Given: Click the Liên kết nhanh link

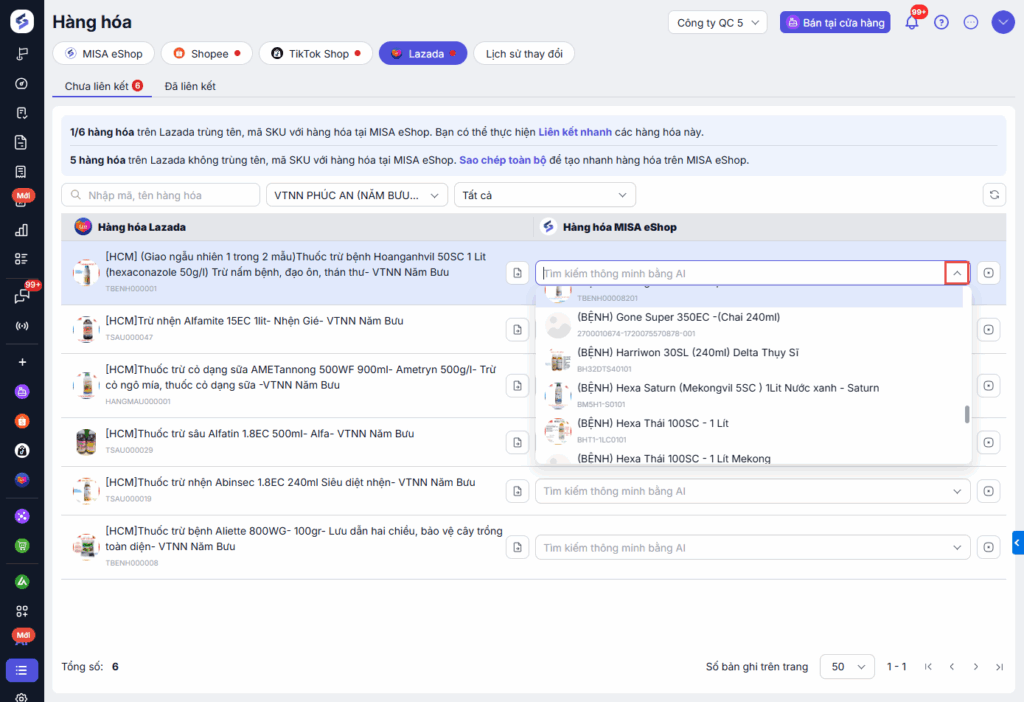Looking at the screenshot, I should point(575,132).
